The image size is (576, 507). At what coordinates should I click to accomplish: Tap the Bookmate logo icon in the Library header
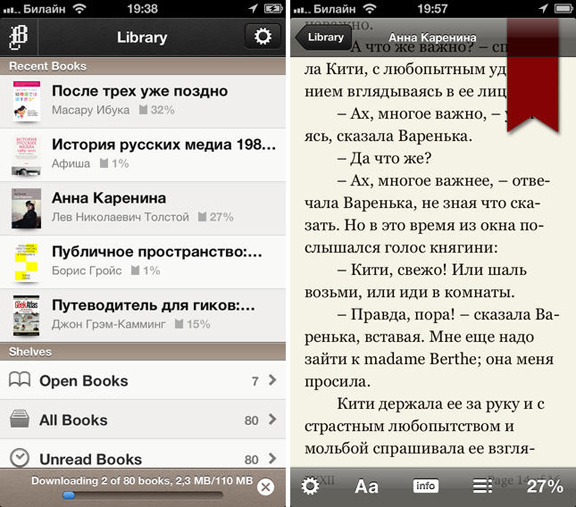tap(18, 38)
